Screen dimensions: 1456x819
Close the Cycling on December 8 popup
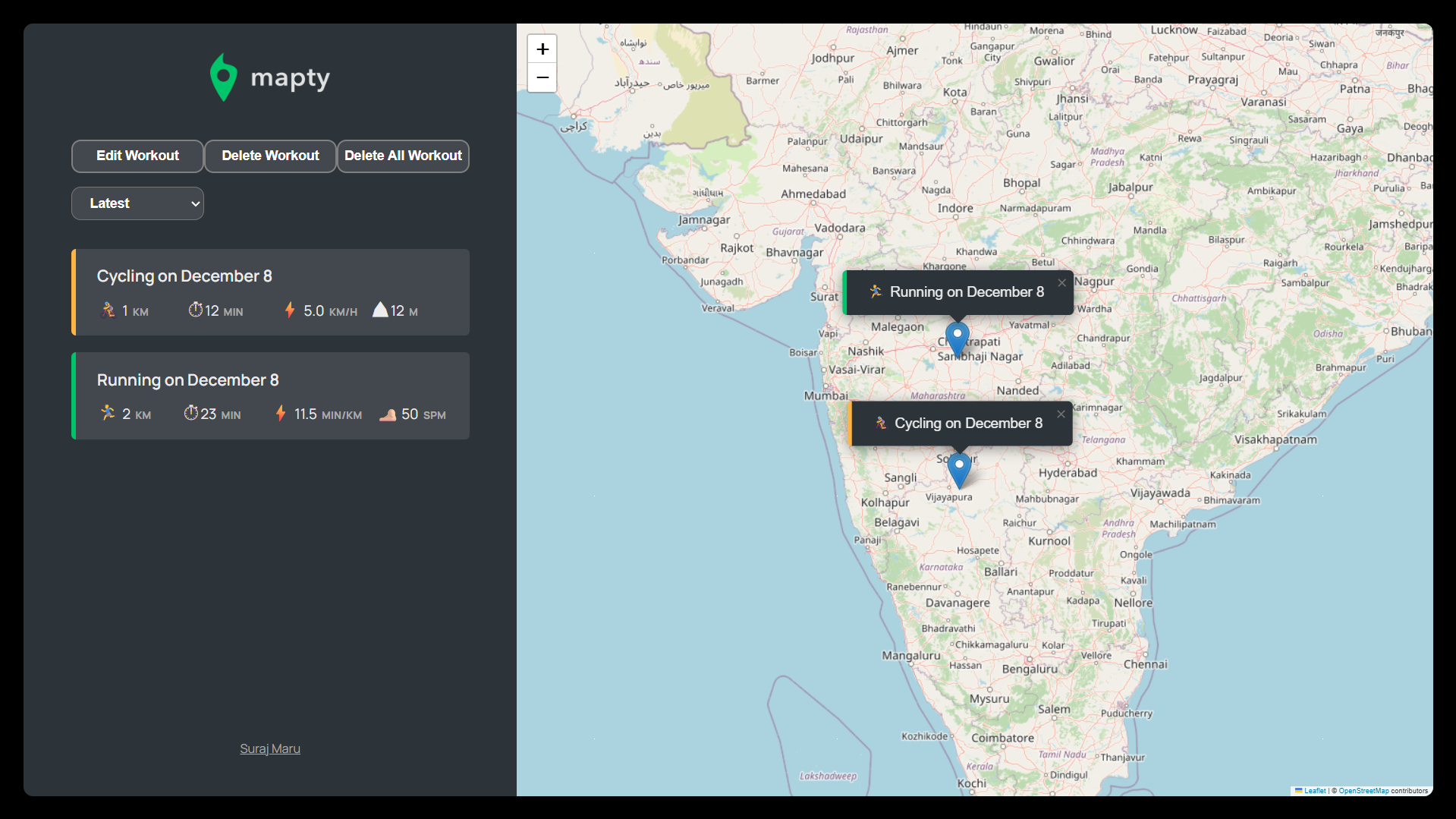click(x=1061, y=414)
